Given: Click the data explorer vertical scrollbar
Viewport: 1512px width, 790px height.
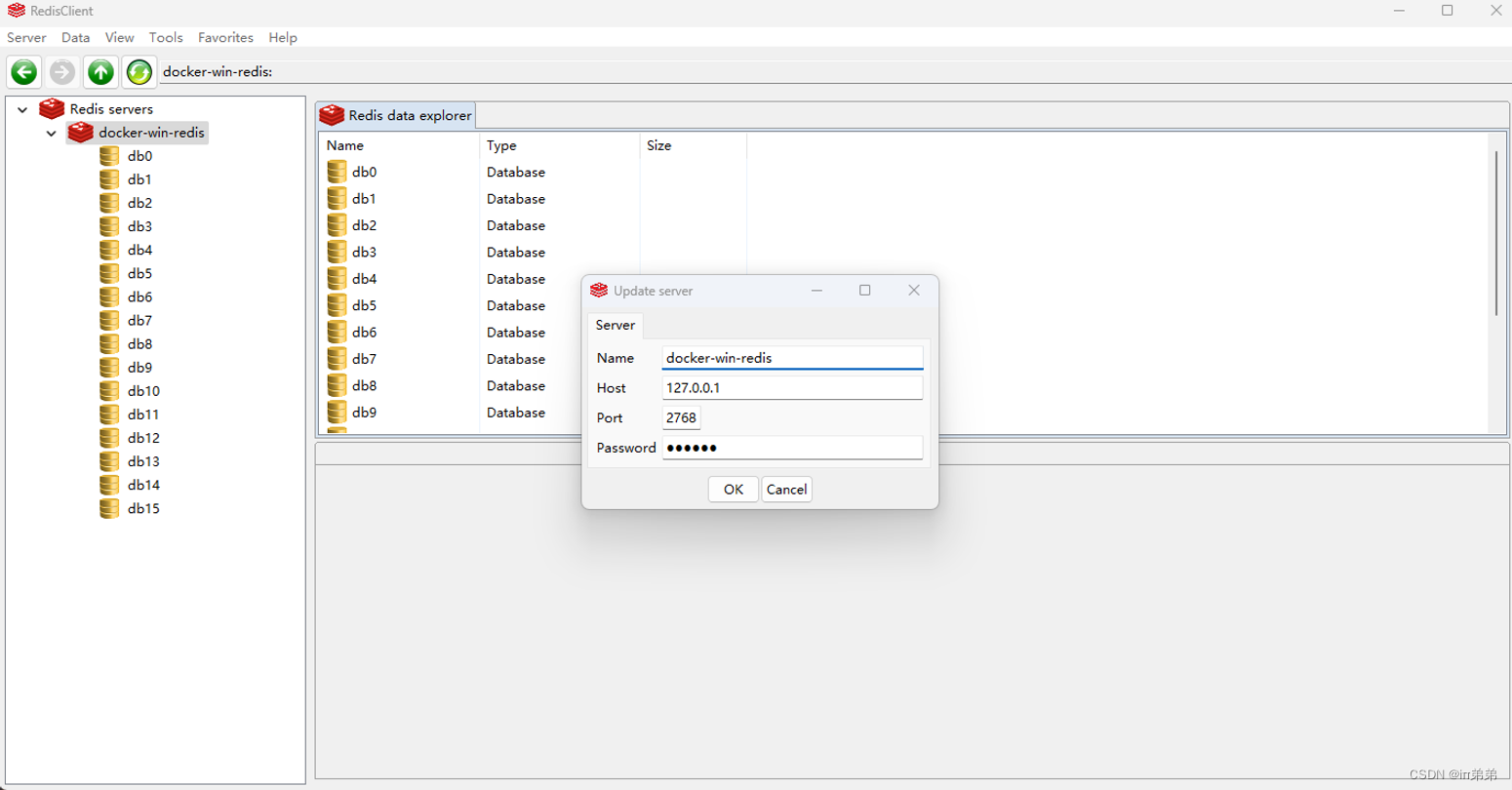Looking at the screenshot, I should coord(1496,234).
